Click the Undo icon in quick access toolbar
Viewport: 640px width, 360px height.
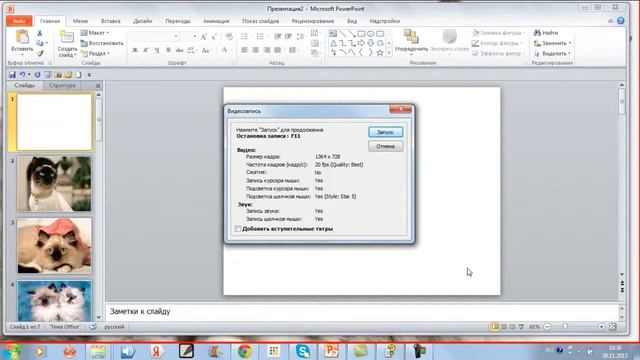pyautogui.click(x=22, y=75)
